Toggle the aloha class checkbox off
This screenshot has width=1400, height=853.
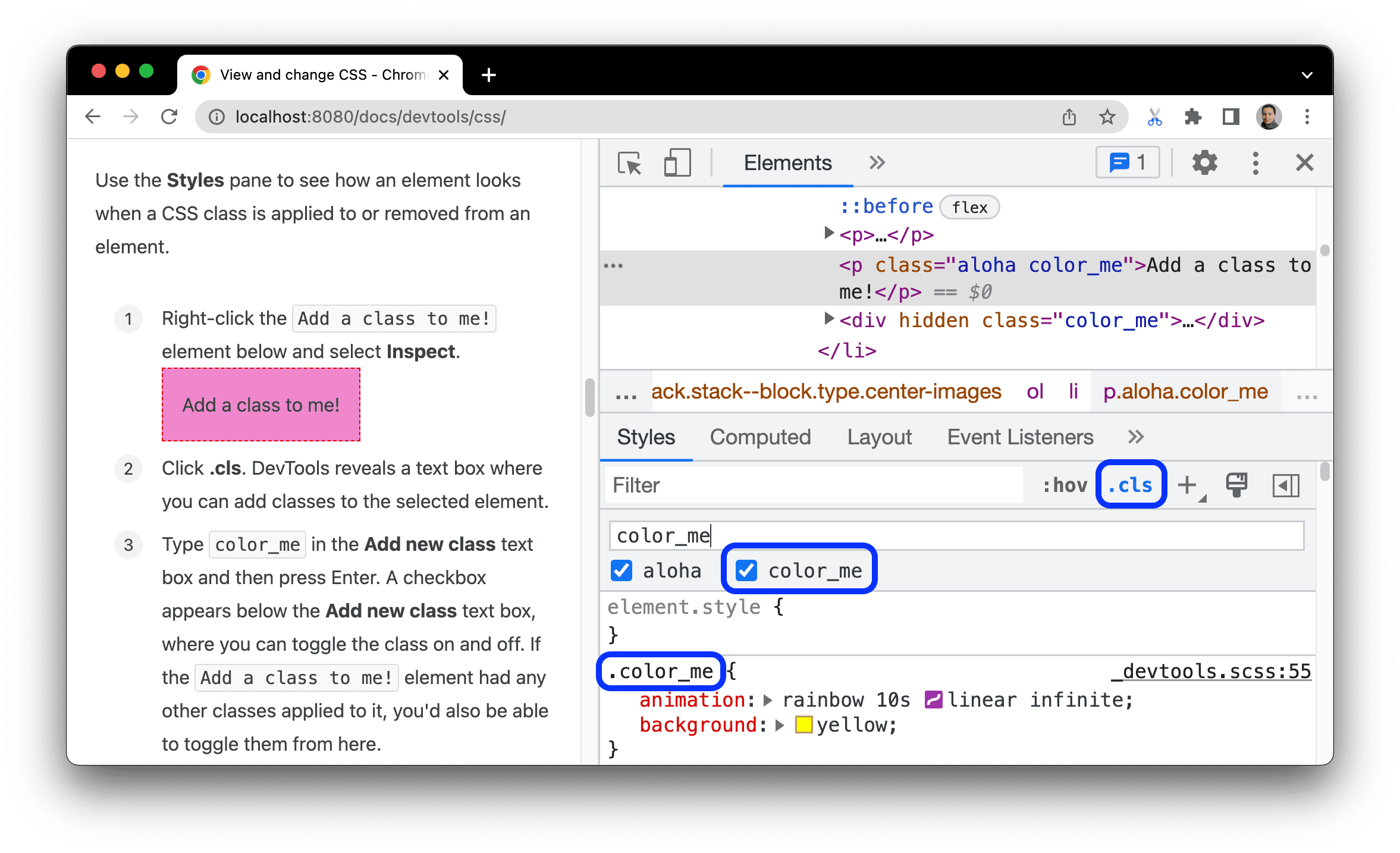(x=622, y=571)
